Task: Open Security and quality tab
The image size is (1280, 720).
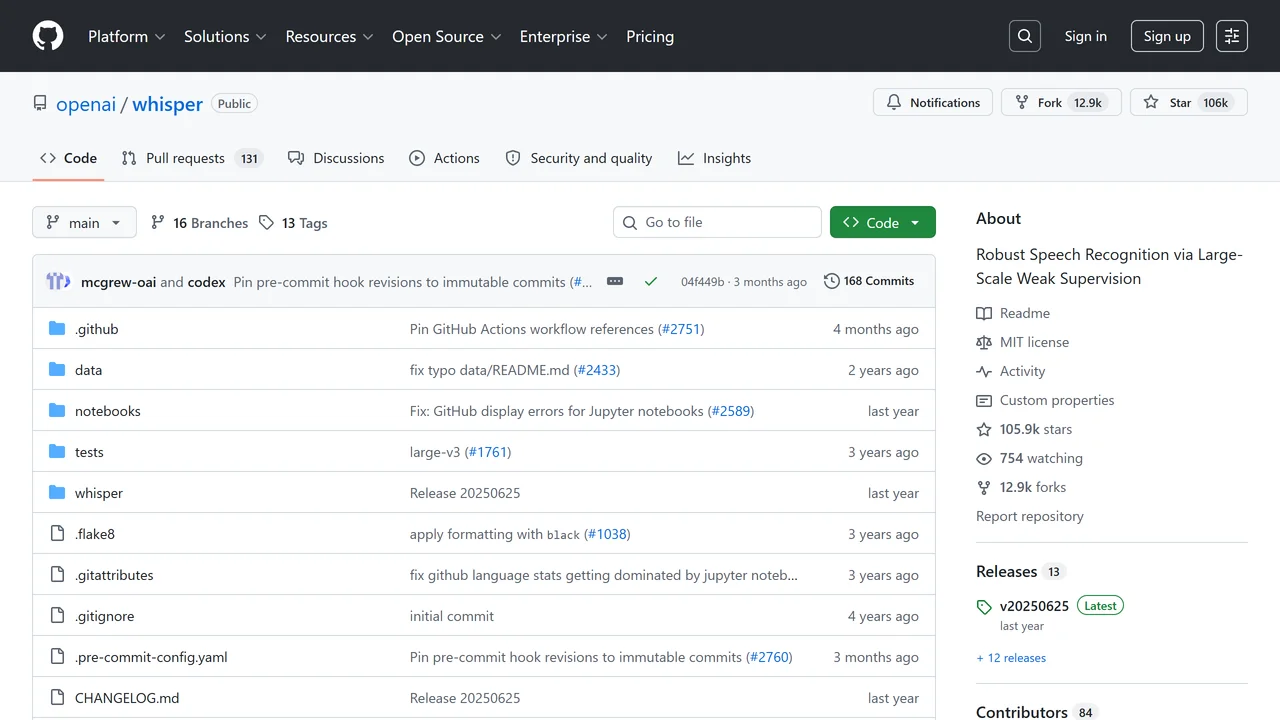Action: 578,158
